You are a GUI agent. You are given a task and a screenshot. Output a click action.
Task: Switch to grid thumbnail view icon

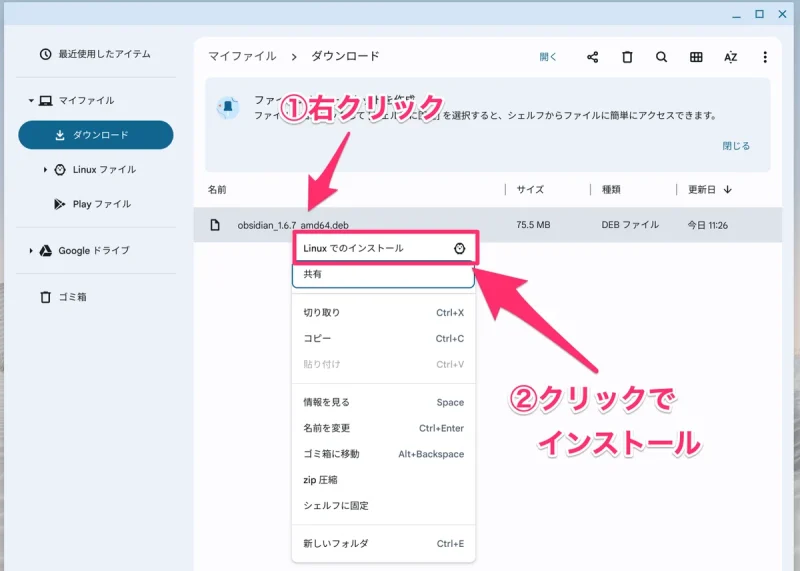pyautogui.click(x=696, y=57)
